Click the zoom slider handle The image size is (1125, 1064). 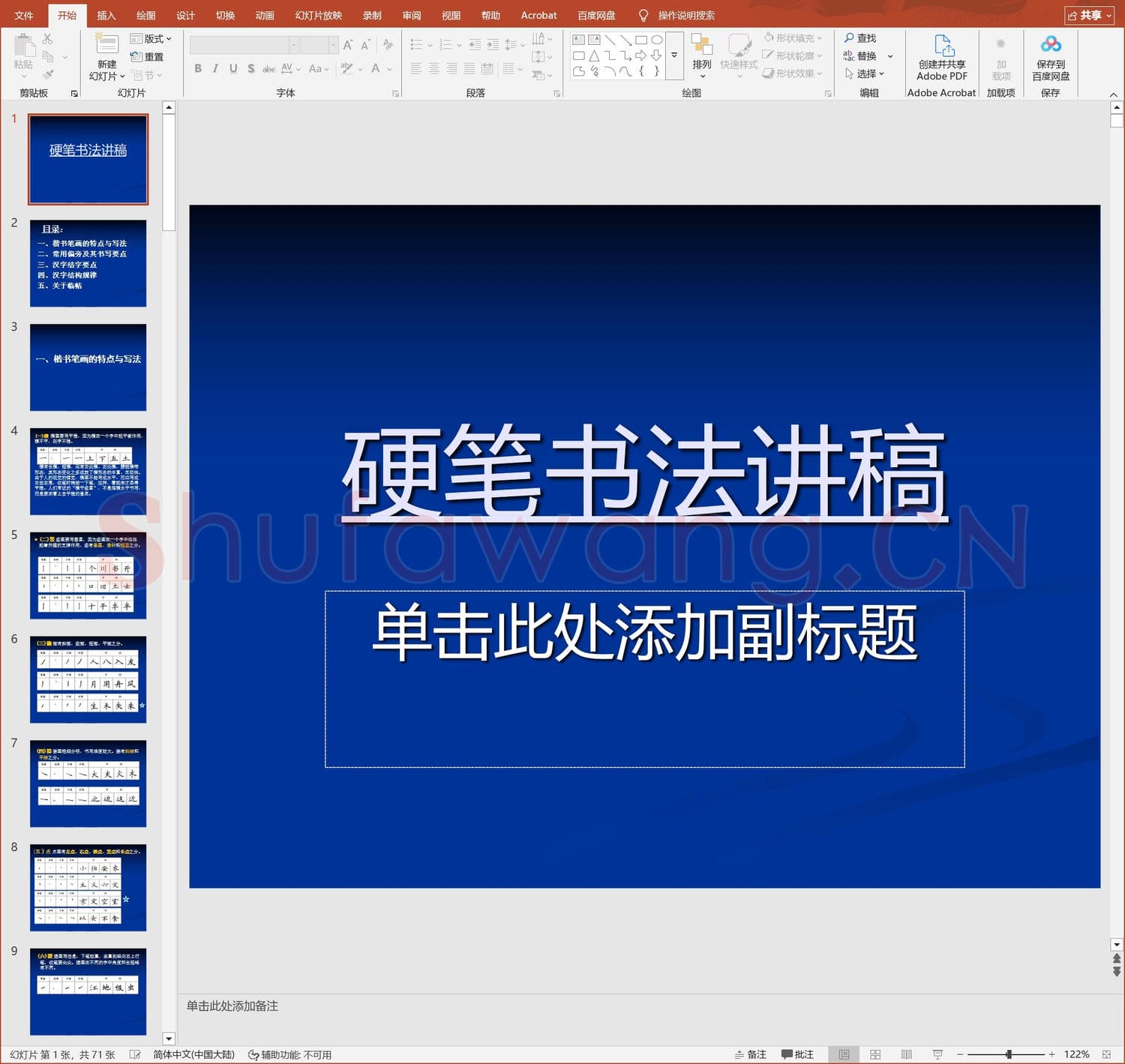pos(1009,1054)
